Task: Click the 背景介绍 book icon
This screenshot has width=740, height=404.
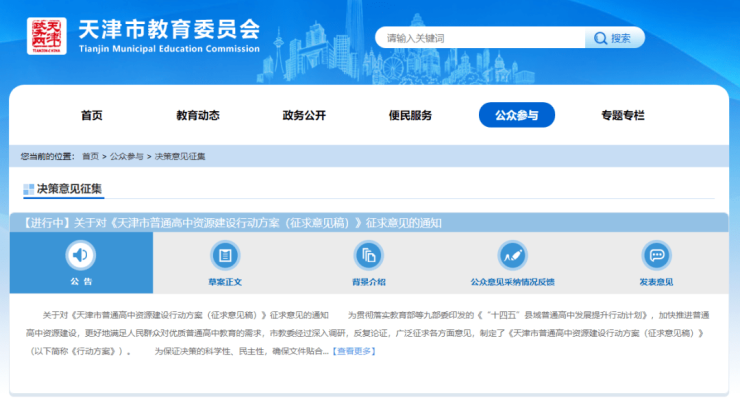Action: click(368, 255)
